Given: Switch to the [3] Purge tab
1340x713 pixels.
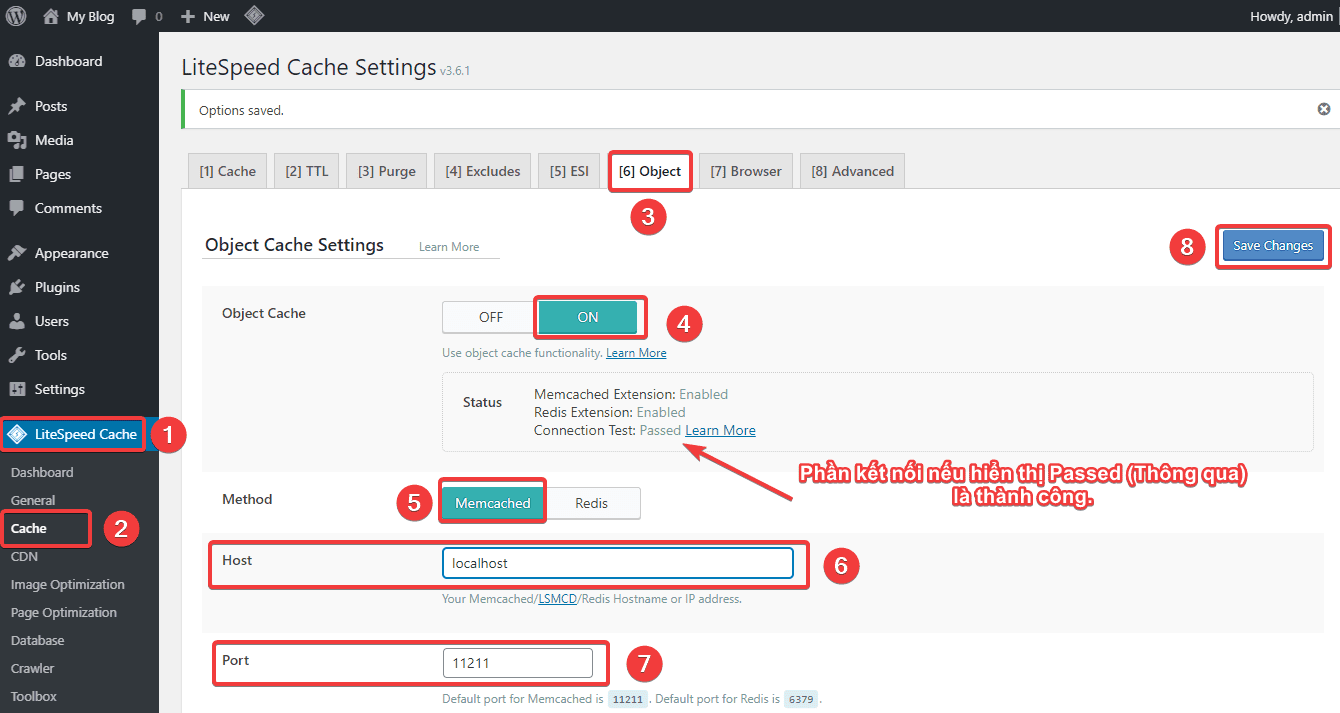Looking at the screenshot, I should click(x=386, y=171).
